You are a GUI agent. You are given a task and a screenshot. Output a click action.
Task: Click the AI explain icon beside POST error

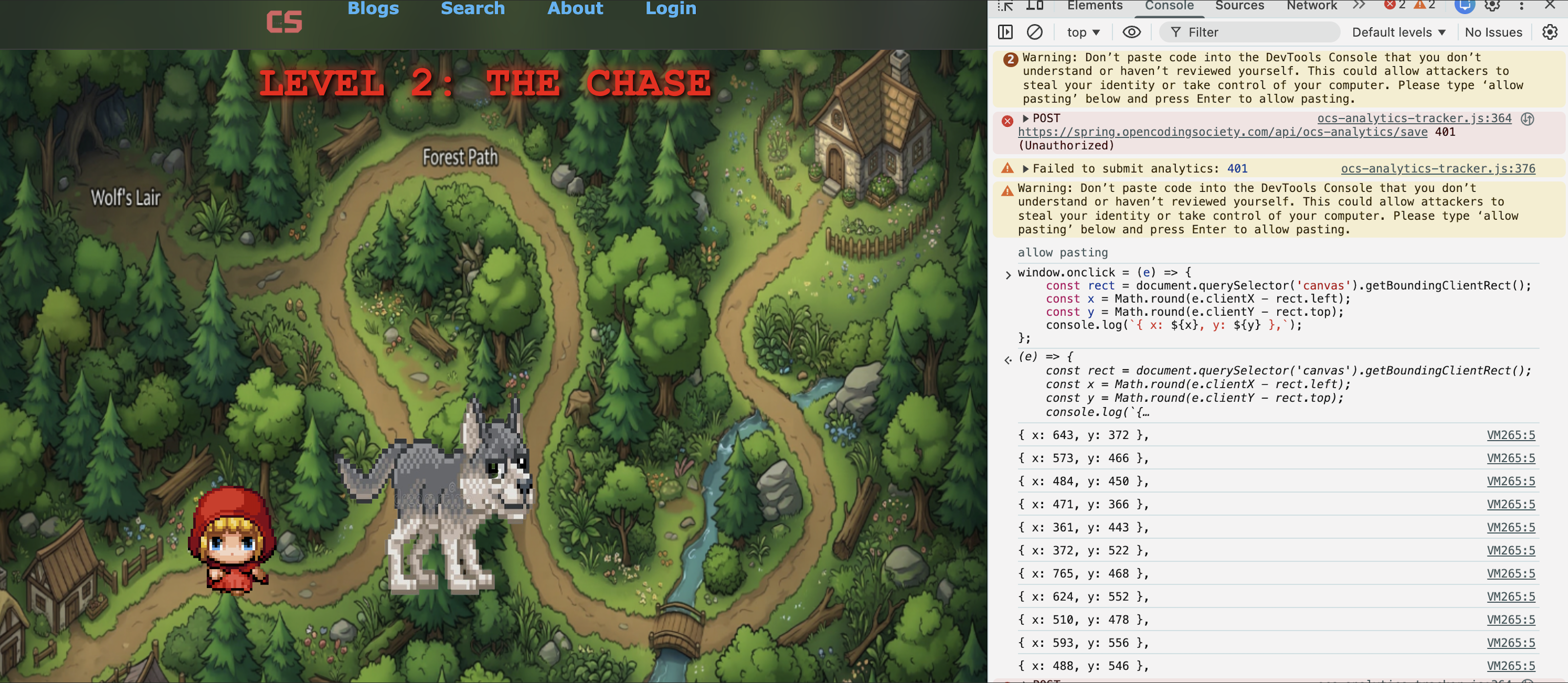(1527, 119)
